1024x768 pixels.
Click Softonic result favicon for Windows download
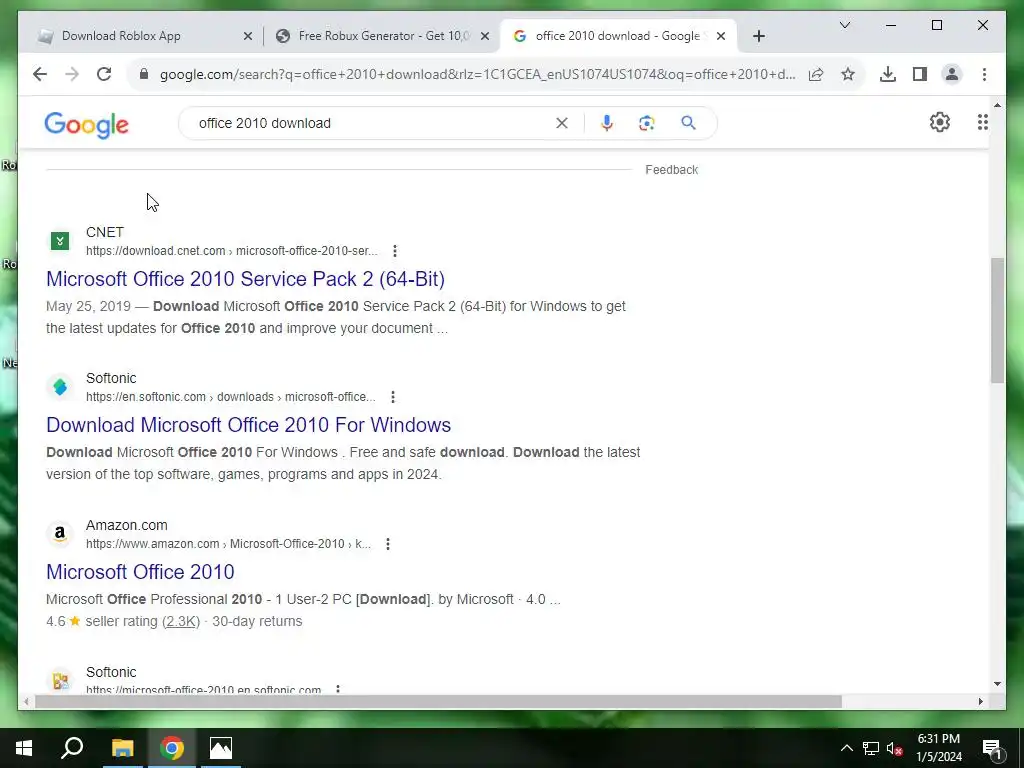pos(60,387)
